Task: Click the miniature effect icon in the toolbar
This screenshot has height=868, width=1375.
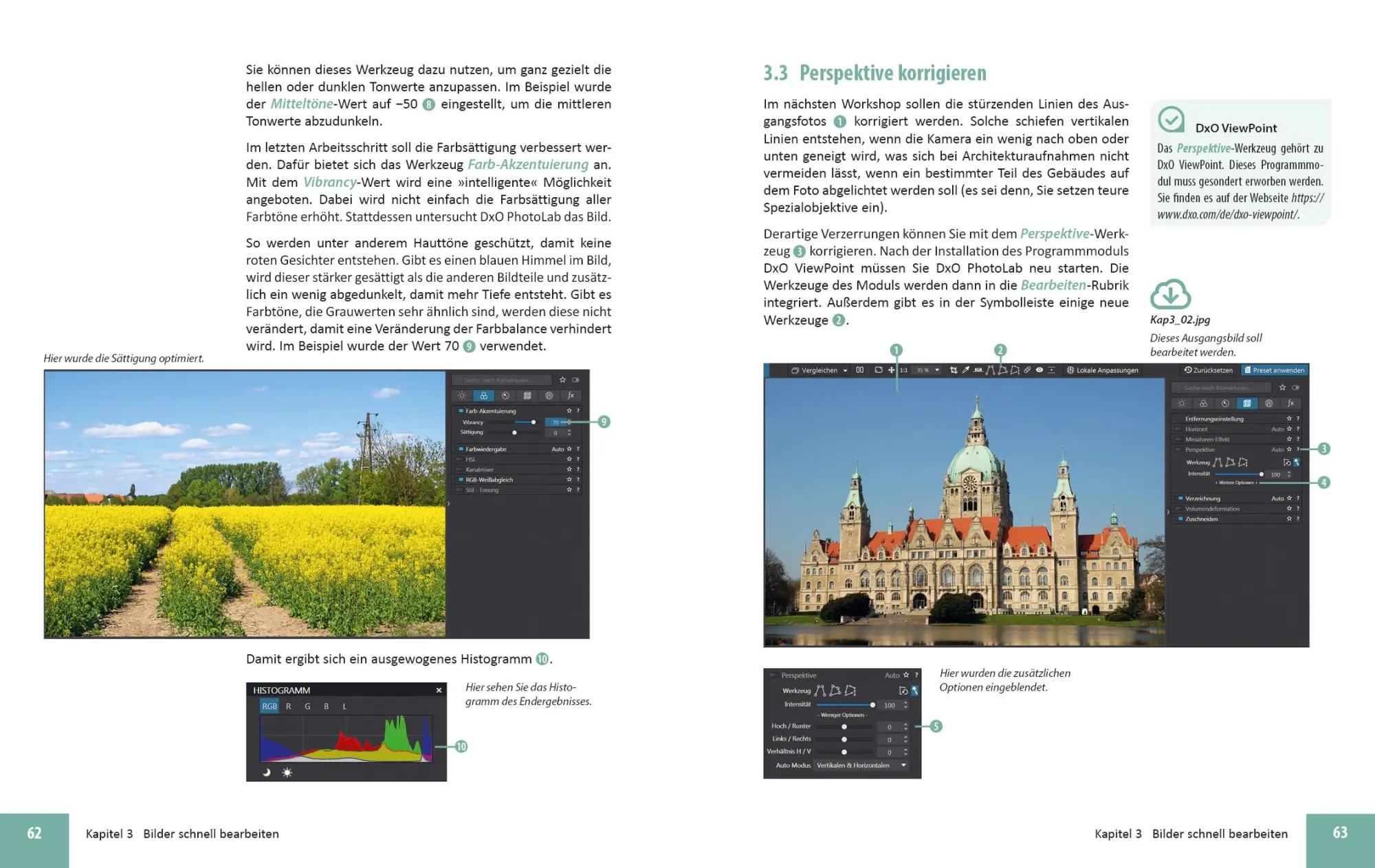Action: [1051, 370]
